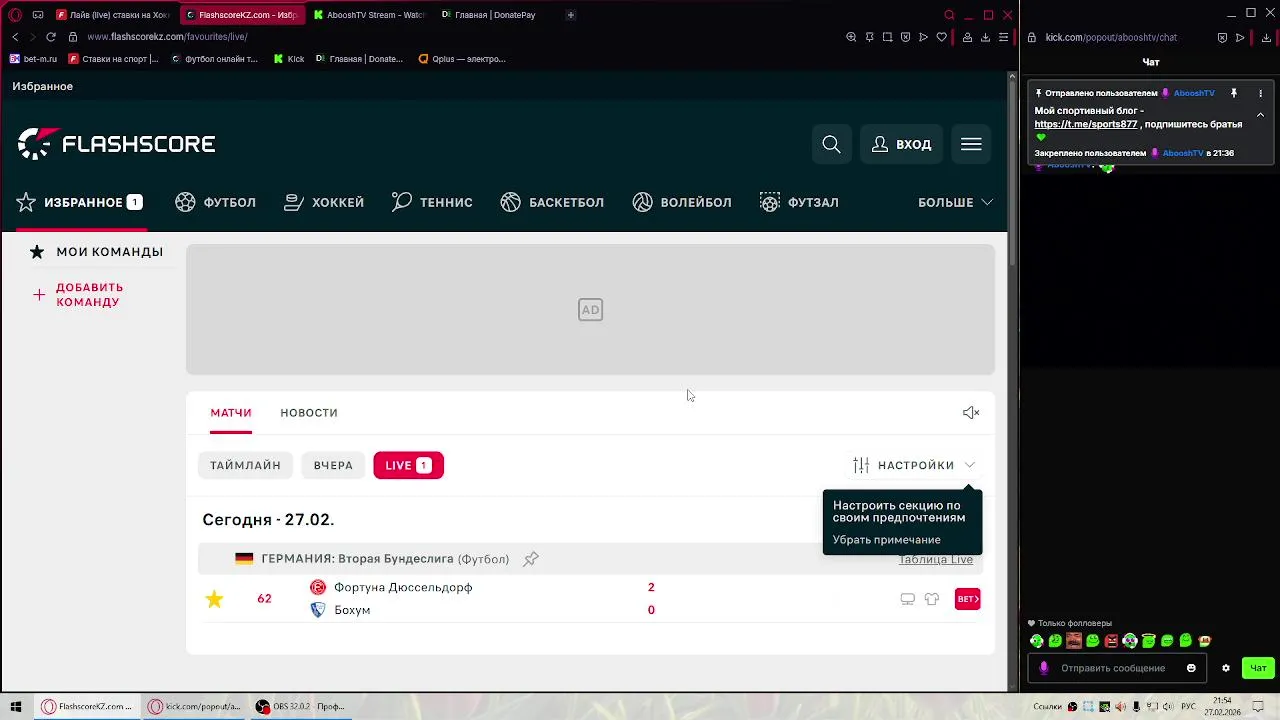Image resolution: width=1280 pixels, height=720 pixels.
Task: Switch to the Матчи tab
Action: coord(231,413)
